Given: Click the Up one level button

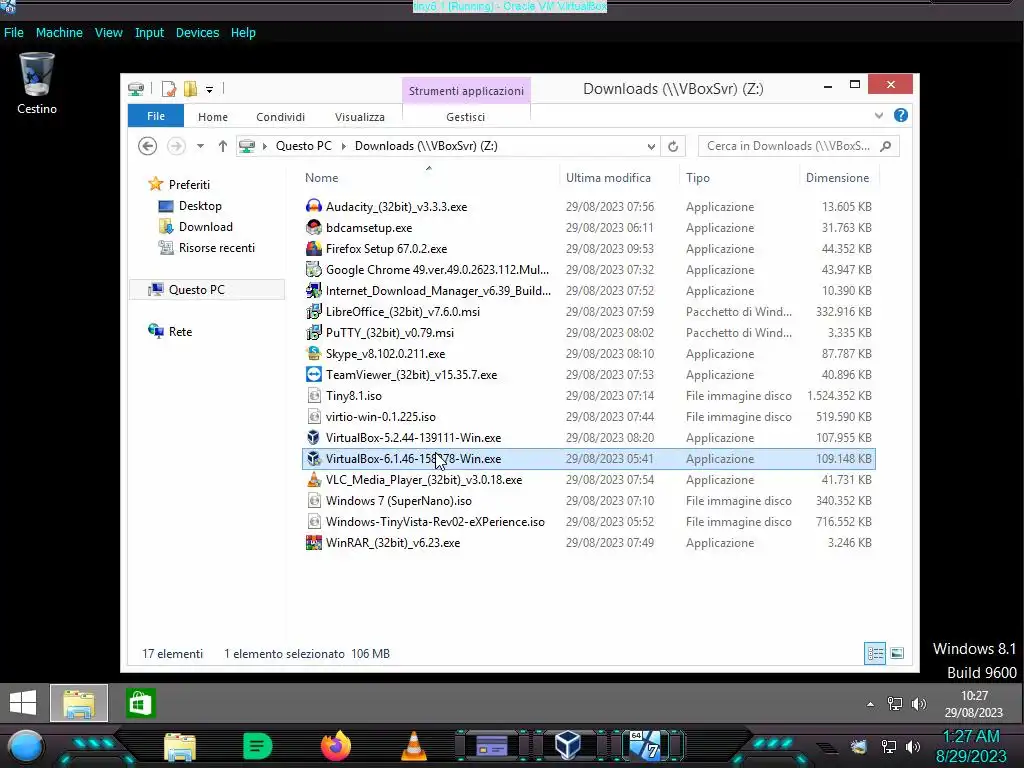Looking at the screenshot, I should (x=223, y=146).
